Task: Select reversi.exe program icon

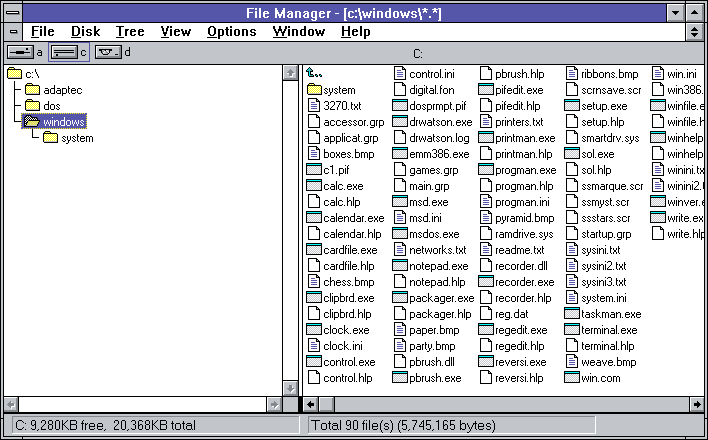Action: pyautogui.click(x=485, y=361)
